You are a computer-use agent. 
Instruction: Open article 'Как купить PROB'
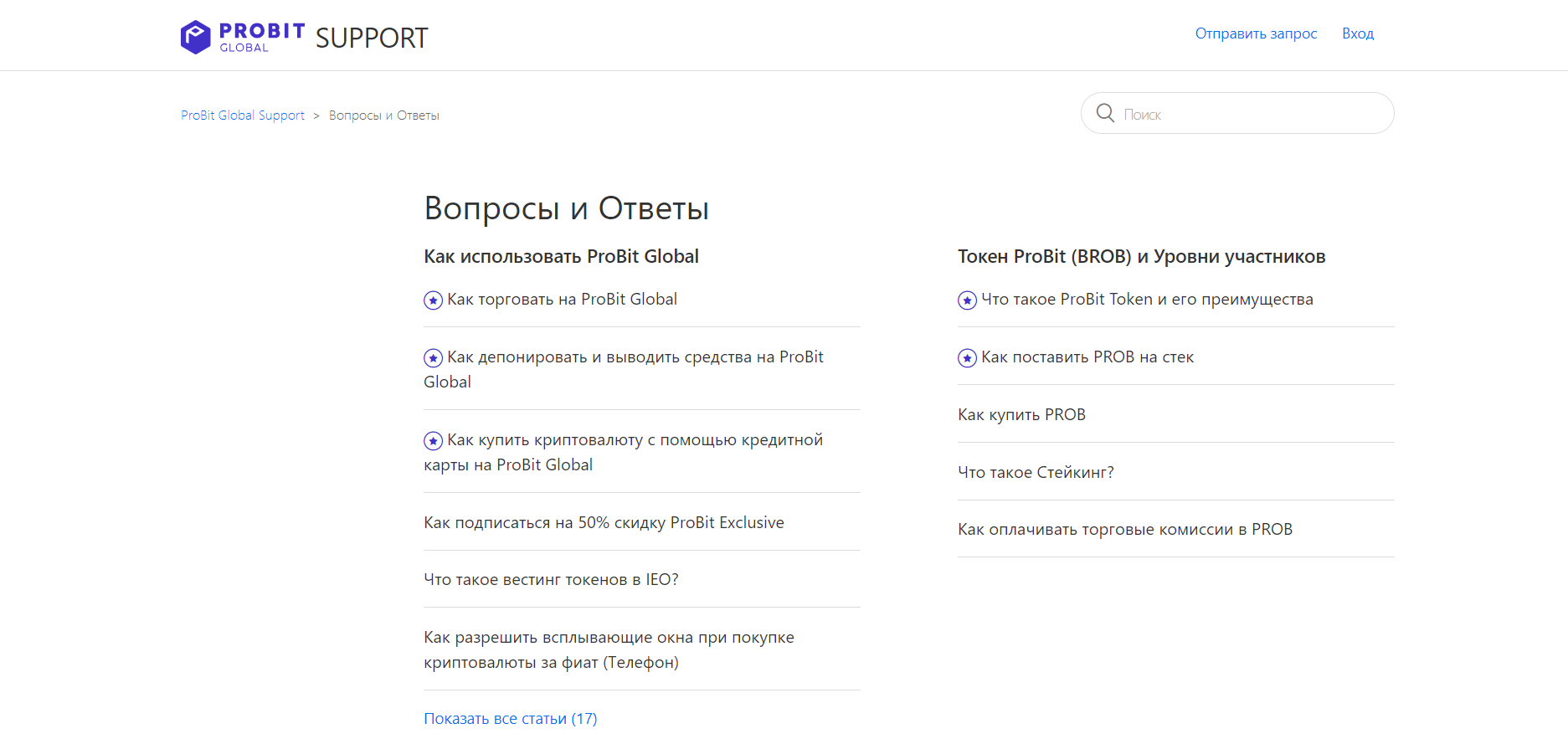(1021, 414)
